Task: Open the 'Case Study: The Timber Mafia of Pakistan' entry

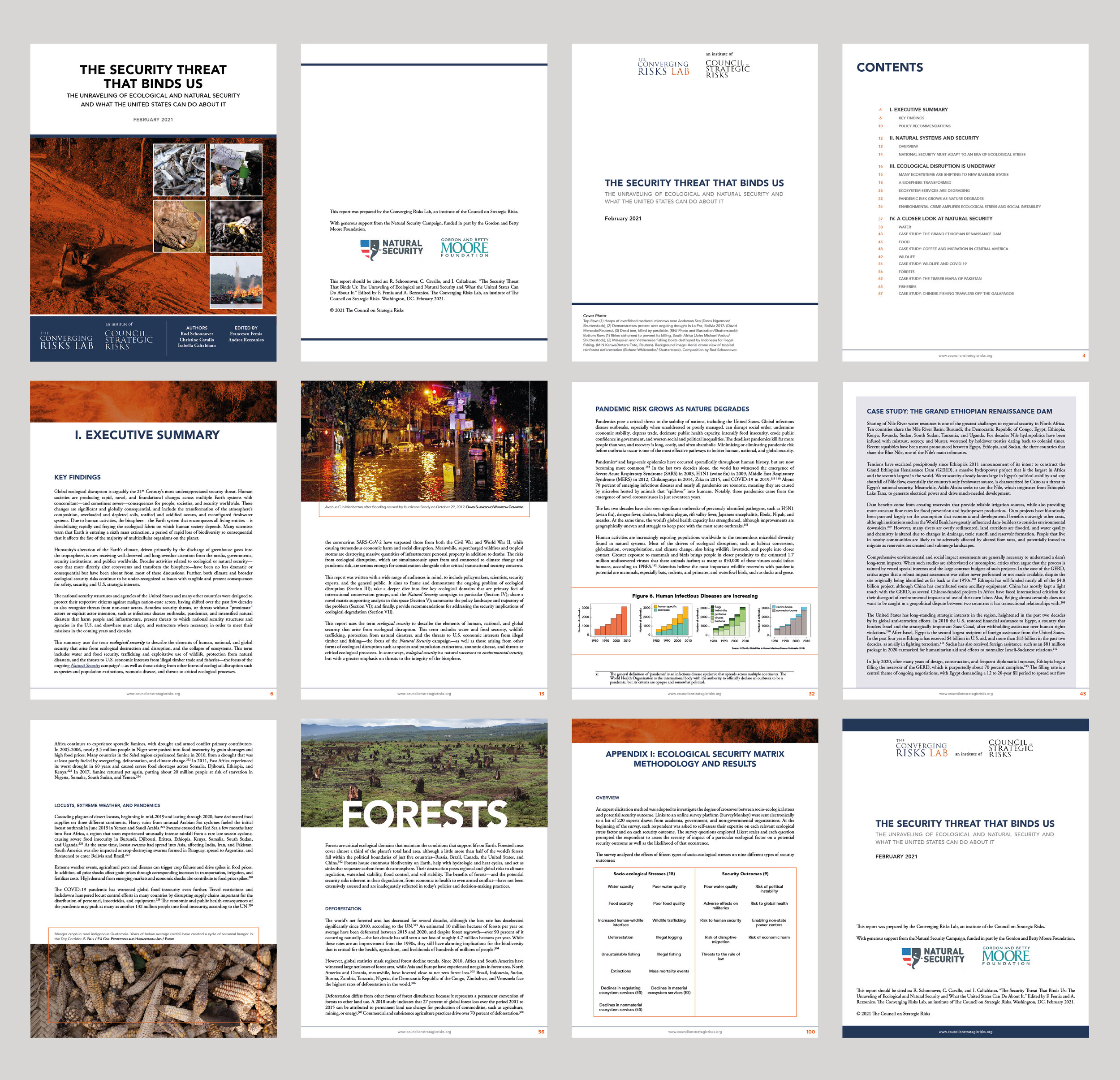Action: (x=939, y=278)
